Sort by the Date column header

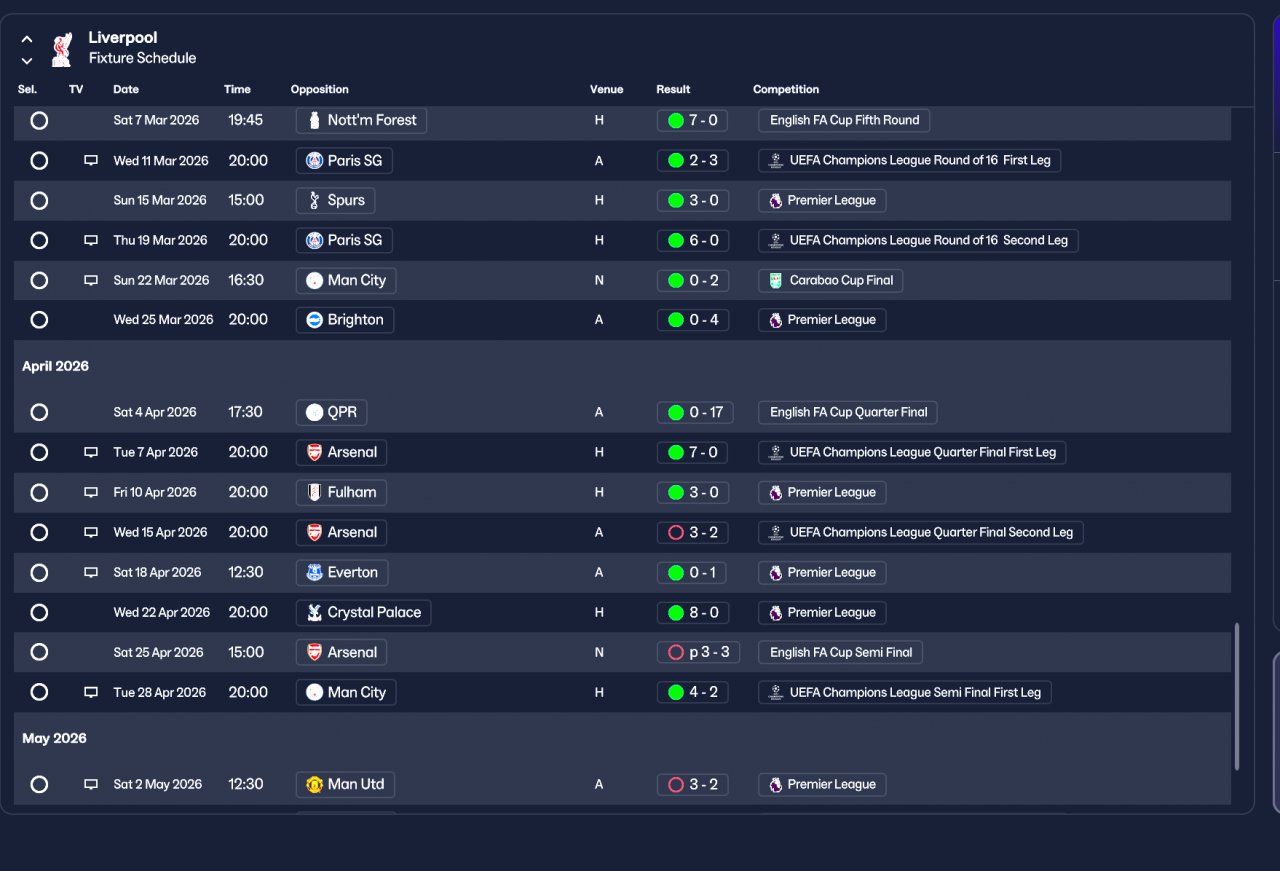[x=126, y=89]
